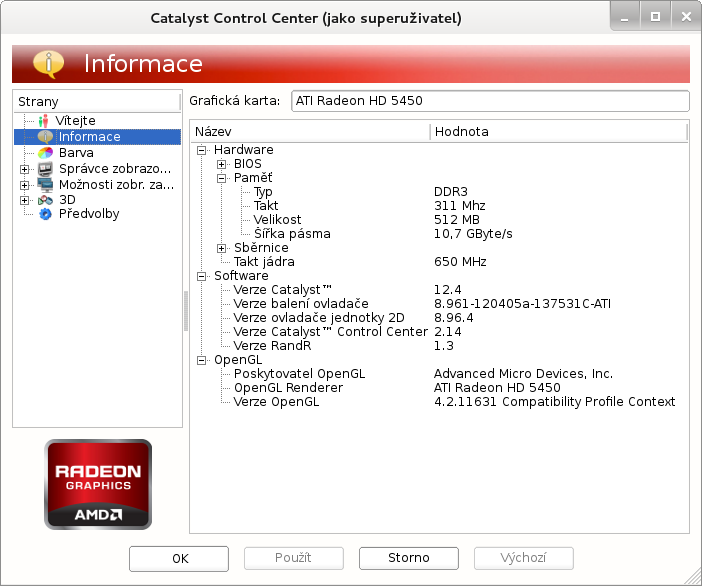
Task: Select the Typ row
Action: coord(439,192)
